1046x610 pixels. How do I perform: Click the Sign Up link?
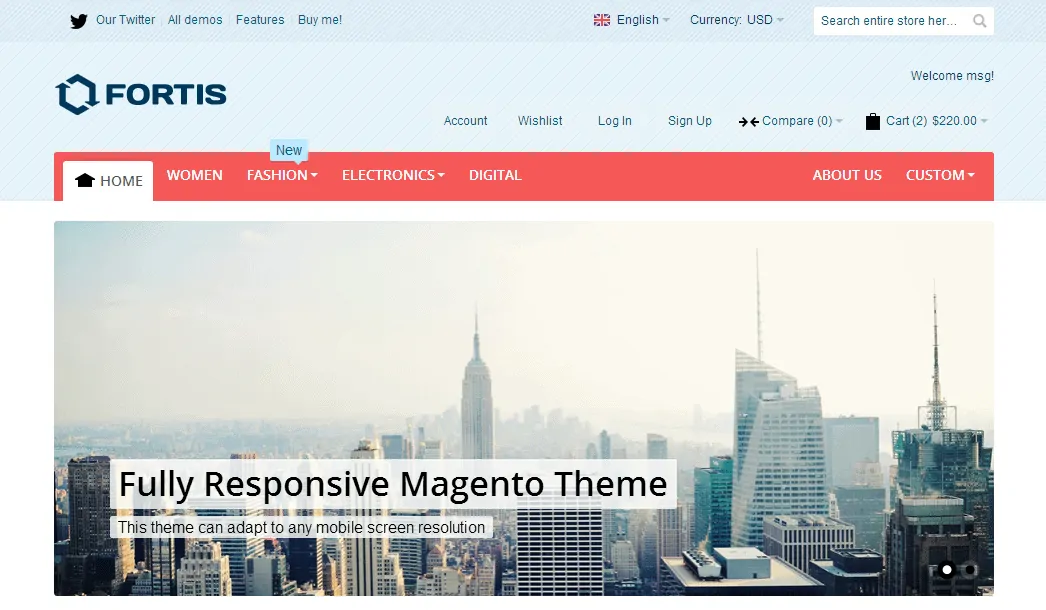click(x=689, y=121)
